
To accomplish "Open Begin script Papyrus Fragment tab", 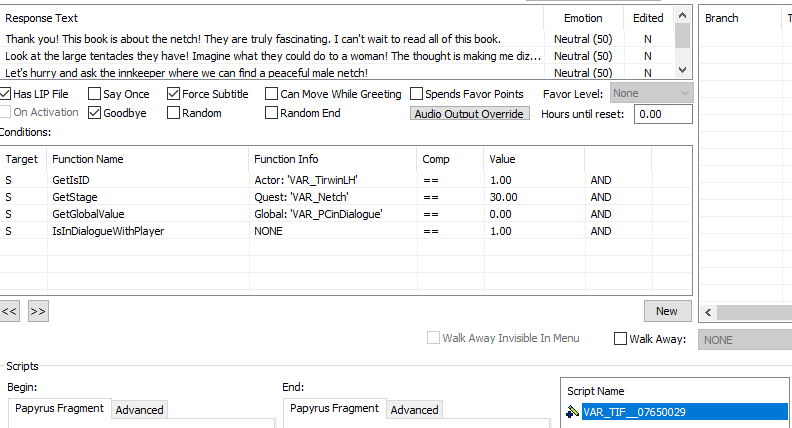I will click(59, 408).
